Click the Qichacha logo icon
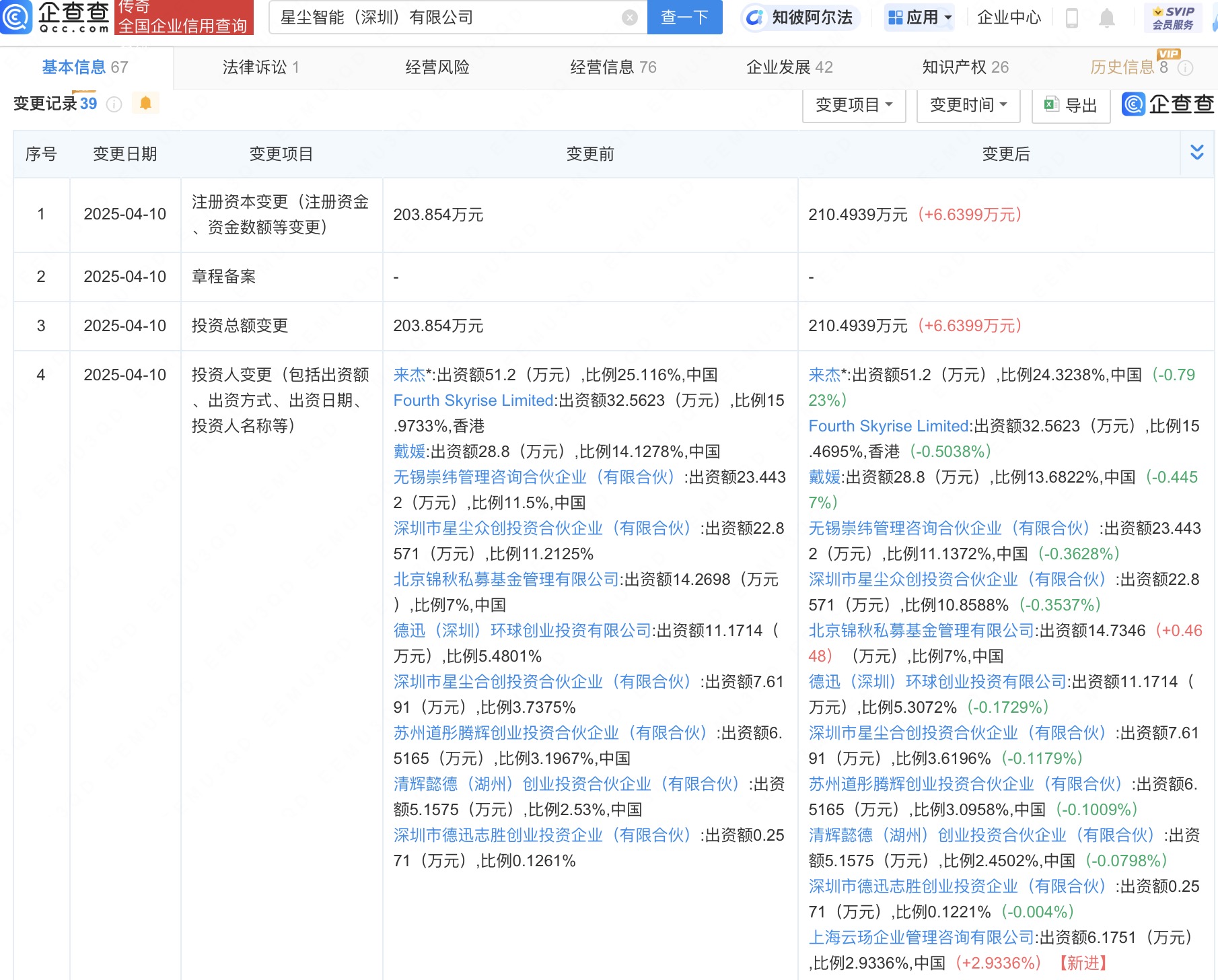1218x980 pixels. pyautogui.click(x=16, y=17)
